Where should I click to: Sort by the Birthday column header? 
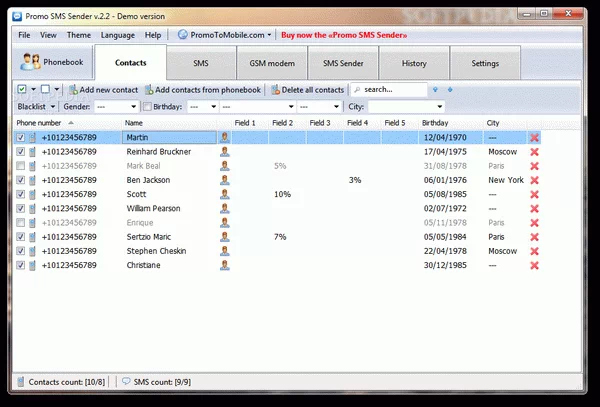435,123
